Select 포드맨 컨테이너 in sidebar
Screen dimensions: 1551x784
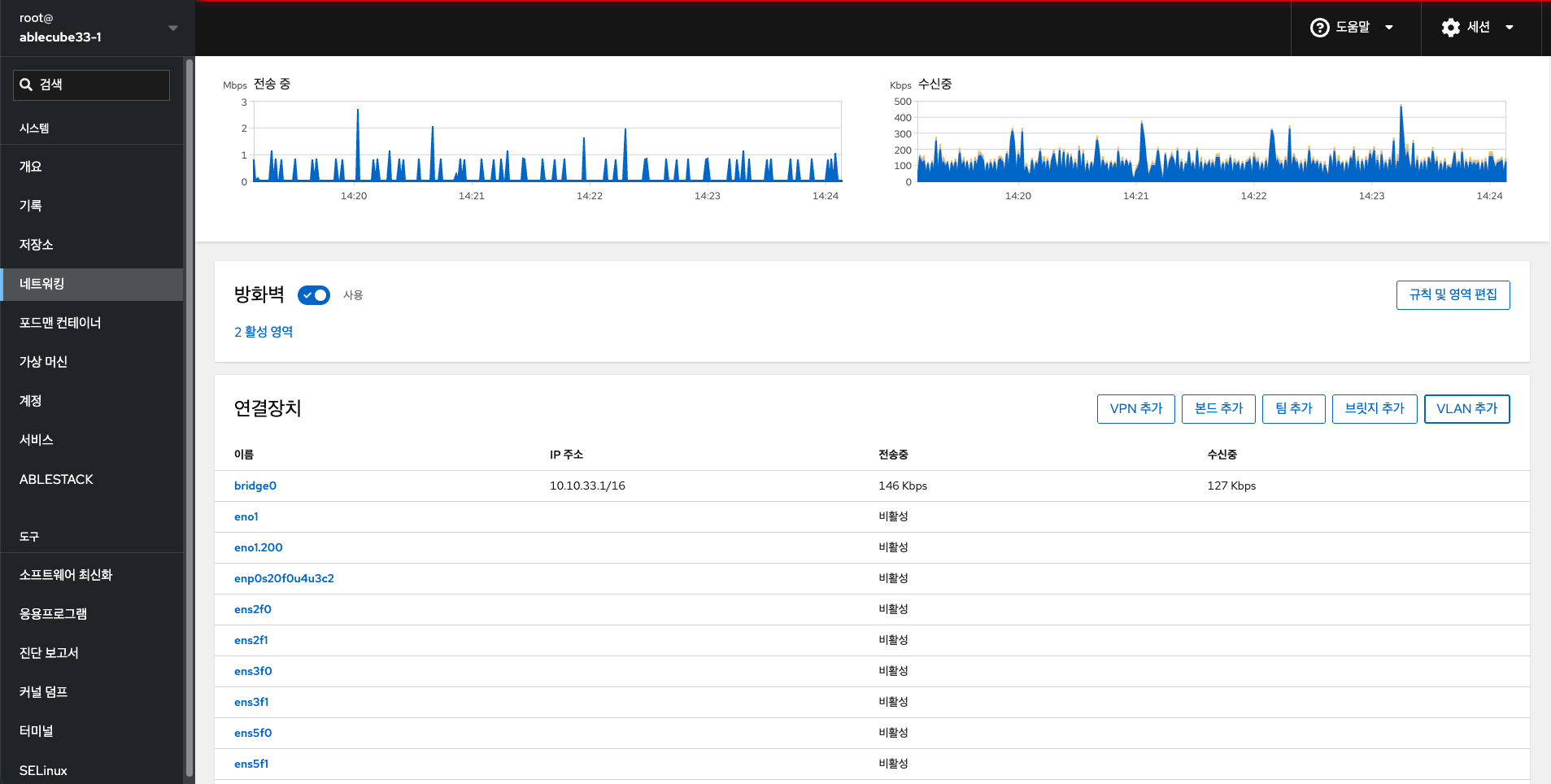pos(60,323)
